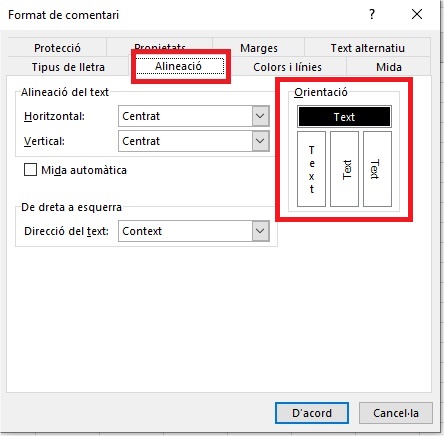This screenshot has height=436, width=444.
Task: Select the Alineació tab
Action: [180, 66]
